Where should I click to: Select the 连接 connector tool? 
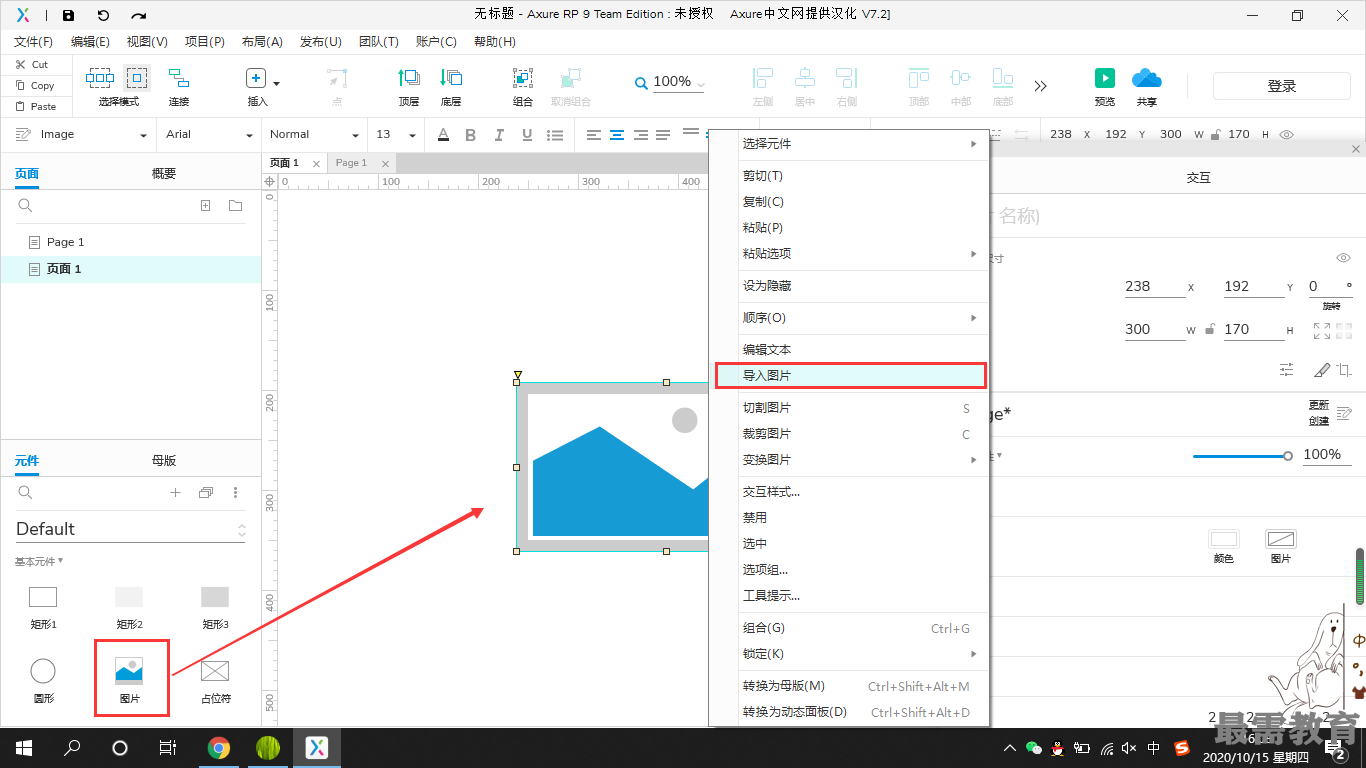click(179, 87)
